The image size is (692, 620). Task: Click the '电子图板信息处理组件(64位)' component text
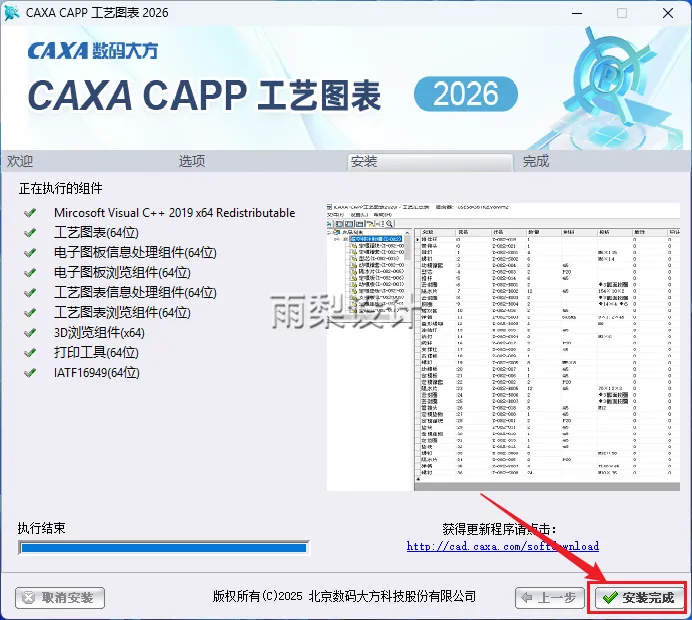[x=135, y=252]
